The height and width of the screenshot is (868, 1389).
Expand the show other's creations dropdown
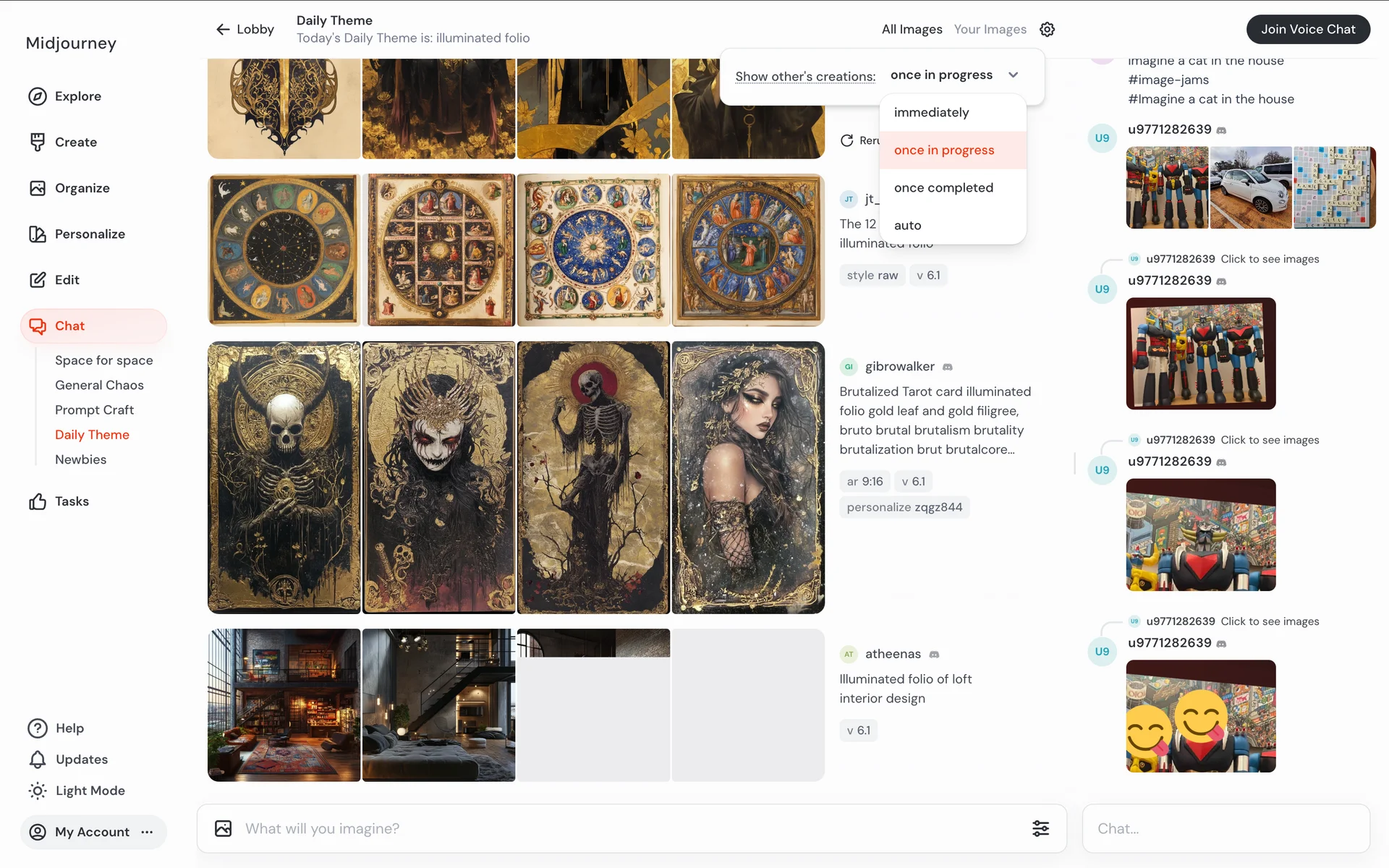954,75
